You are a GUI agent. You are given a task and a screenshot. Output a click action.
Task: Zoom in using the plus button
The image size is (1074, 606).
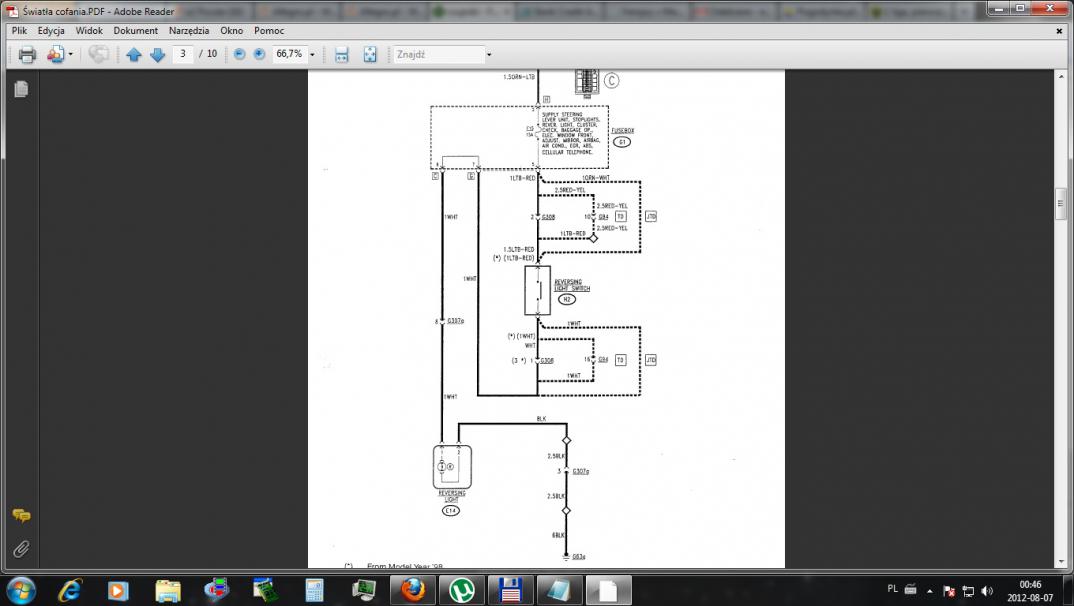click(259, 54)
